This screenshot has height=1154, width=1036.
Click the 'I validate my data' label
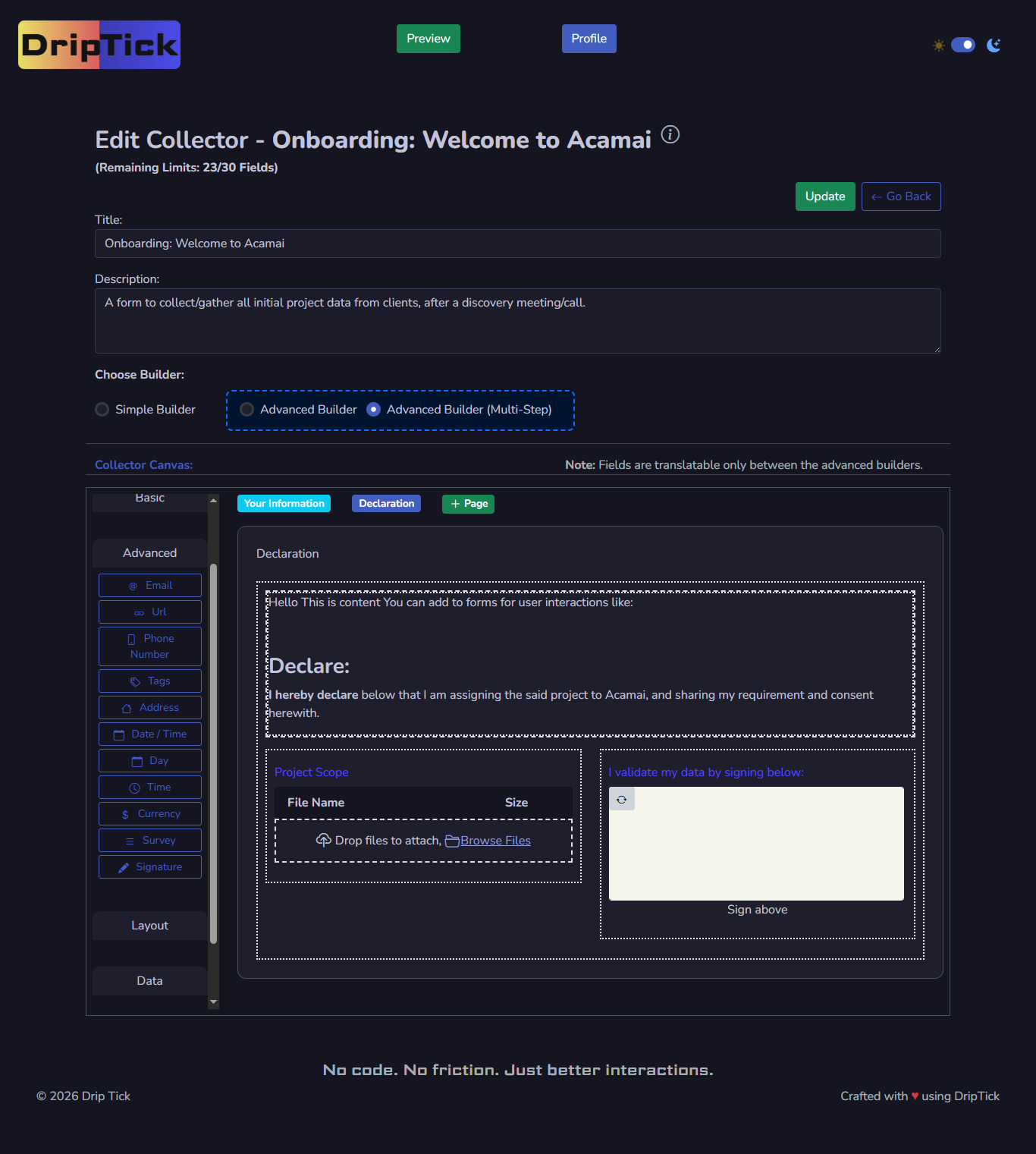coord(706,772)
